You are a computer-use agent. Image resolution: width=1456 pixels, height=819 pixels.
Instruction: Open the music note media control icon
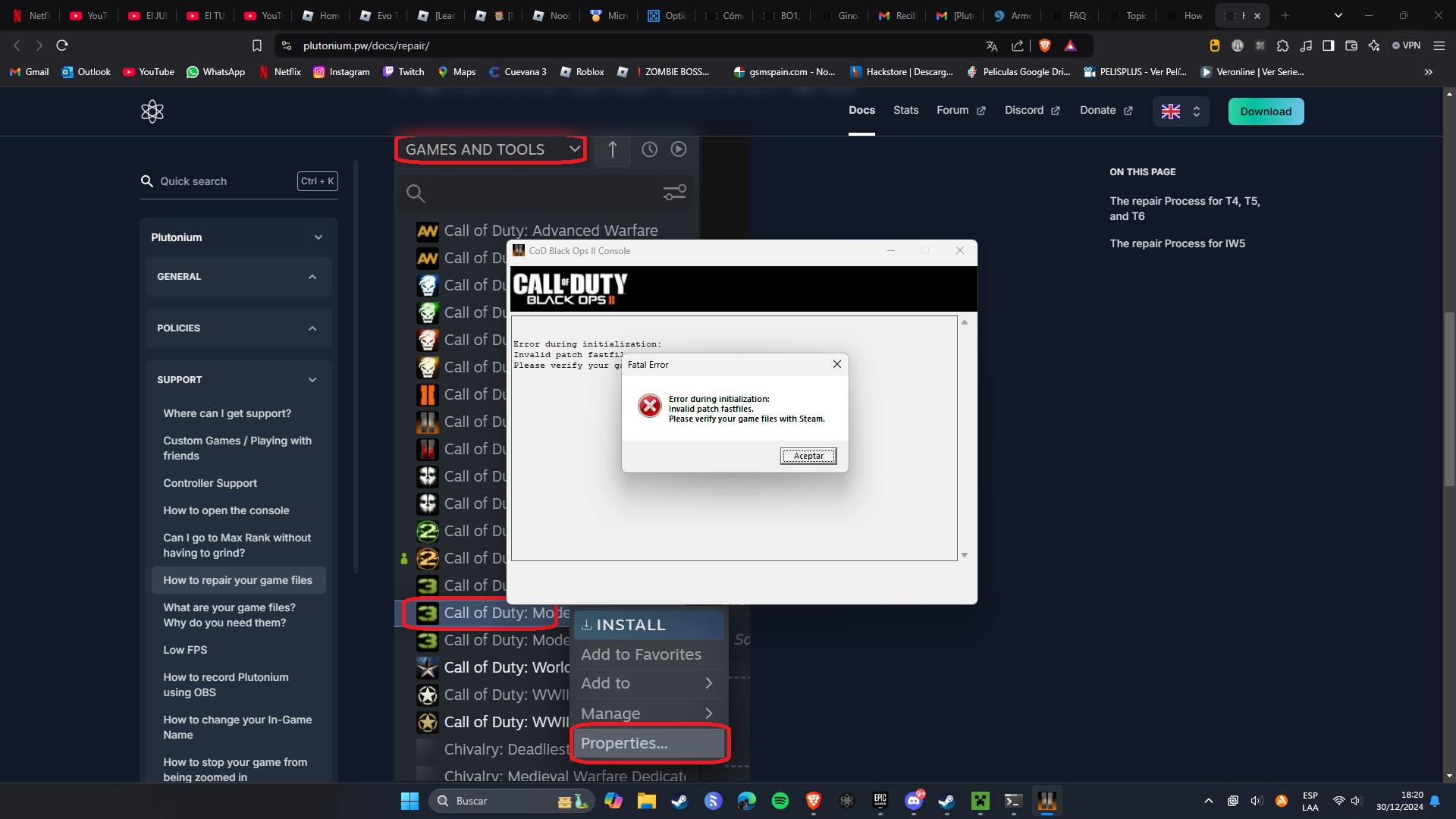click(x=1305, y=45)
